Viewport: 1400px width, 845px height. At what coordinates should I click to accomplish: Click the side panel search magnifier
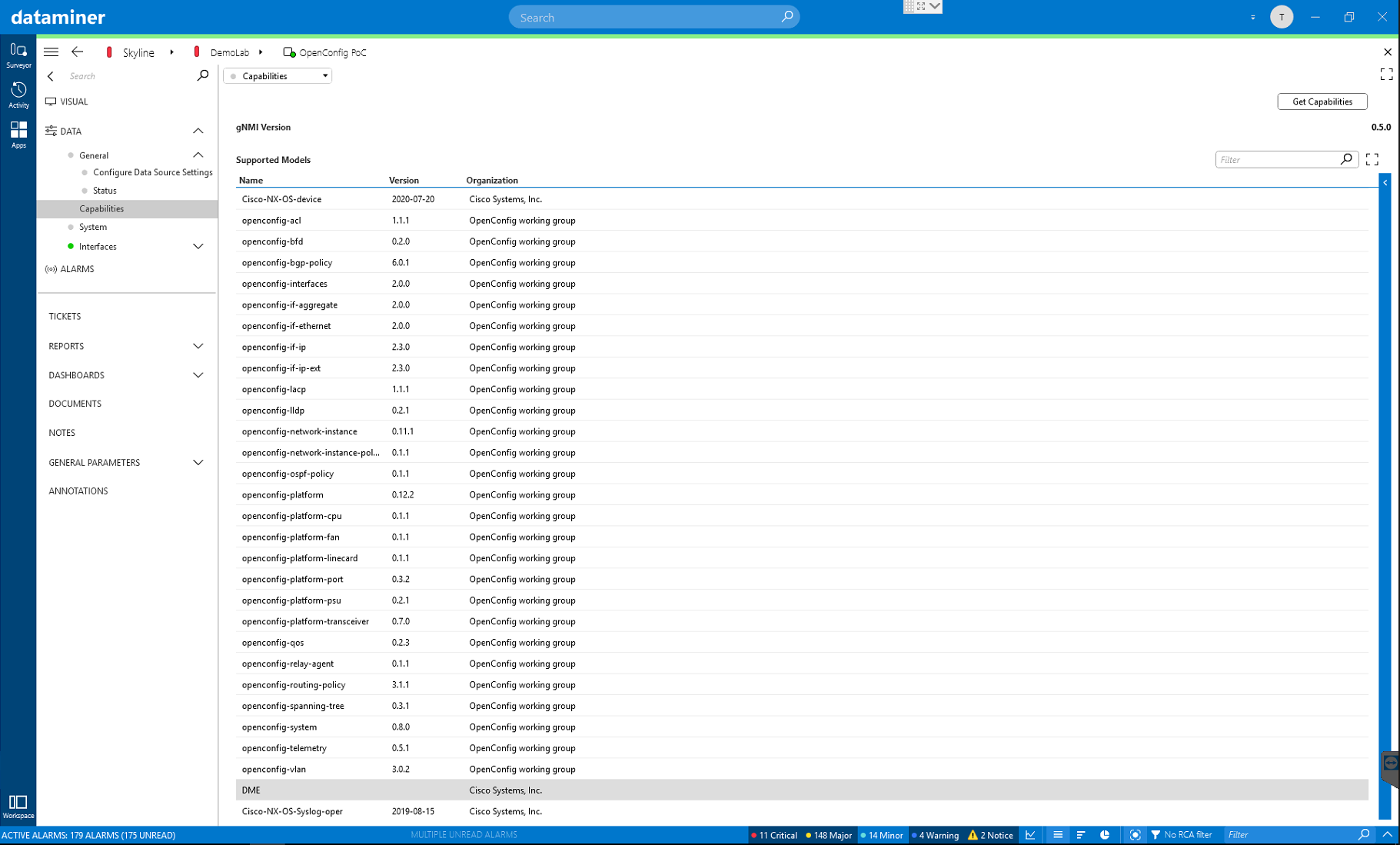[x=203, y=75]
